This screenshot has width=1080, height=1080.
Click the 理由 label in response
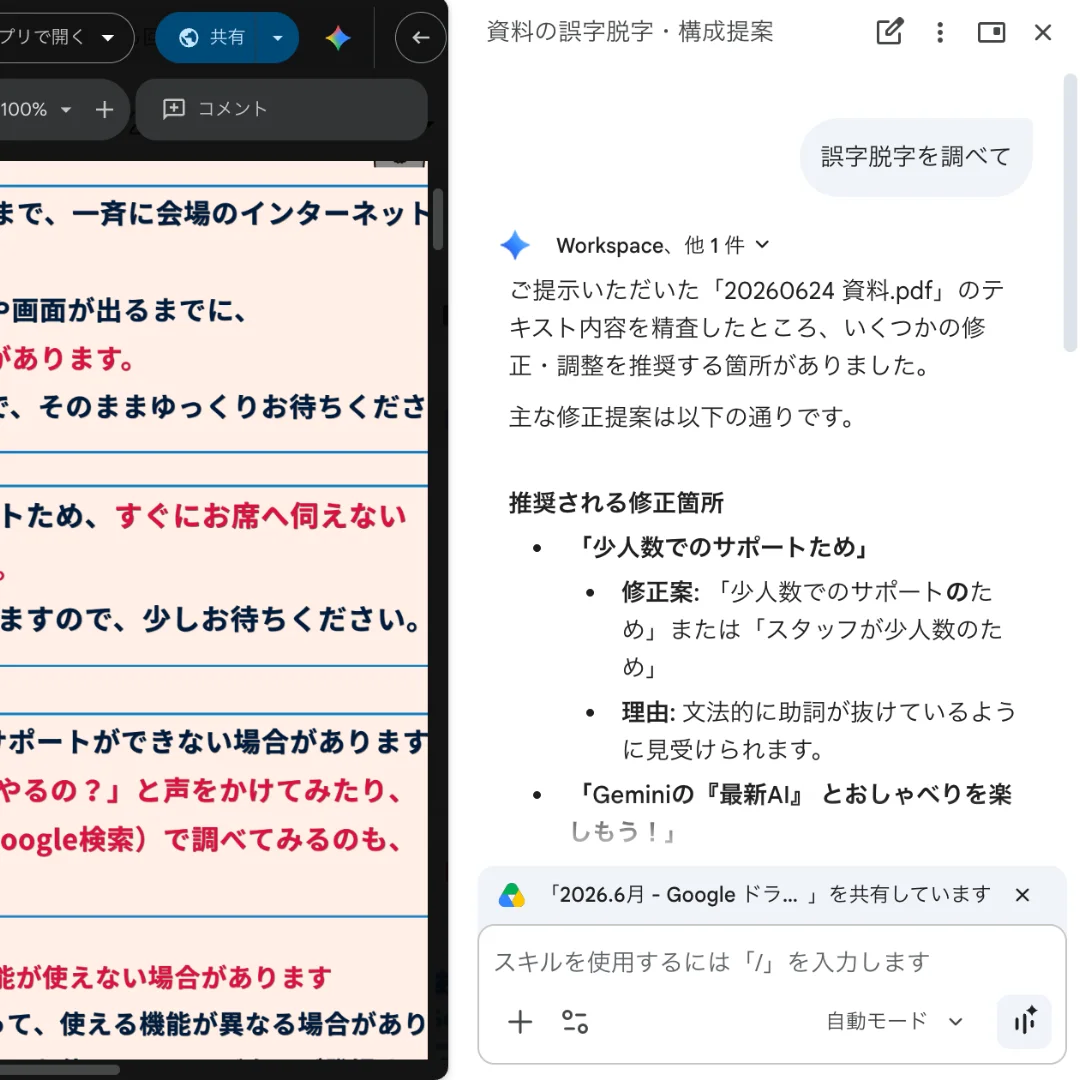[647, 712]
